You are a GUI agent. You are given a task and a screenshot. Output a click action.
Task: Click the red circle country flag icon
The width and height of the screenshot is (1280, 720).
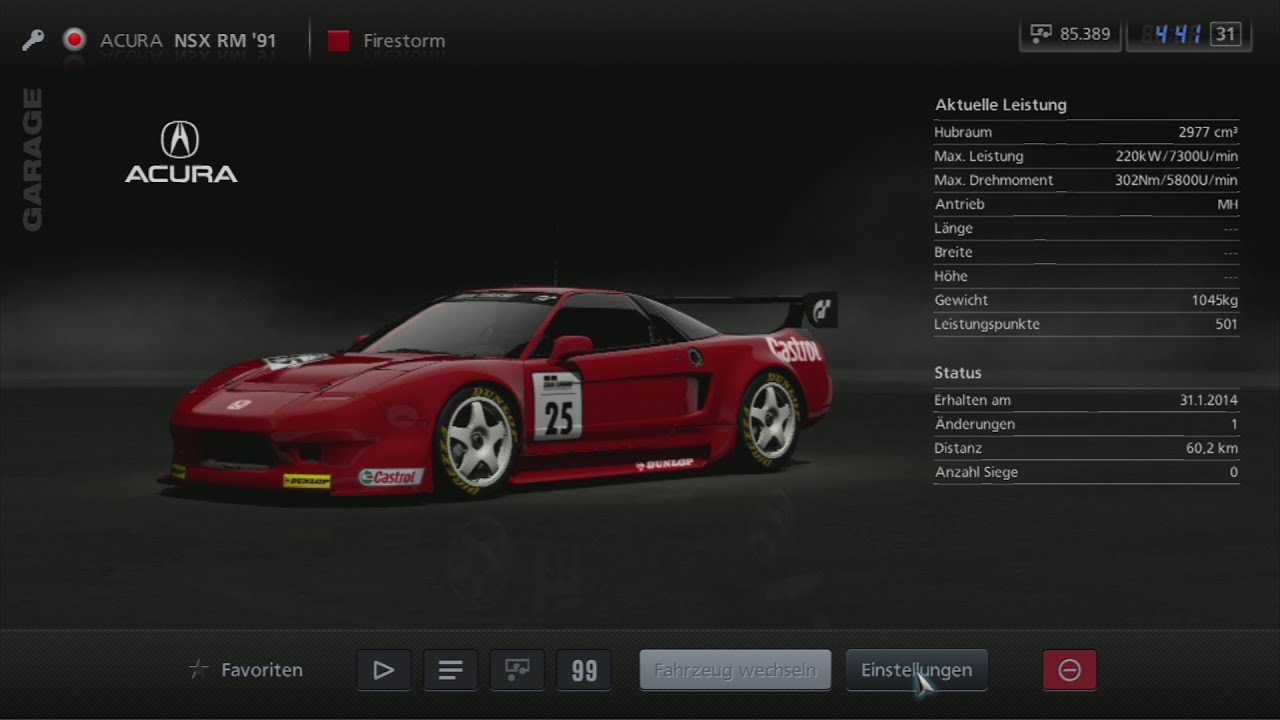pyautogui.click(x=74, y=41)
